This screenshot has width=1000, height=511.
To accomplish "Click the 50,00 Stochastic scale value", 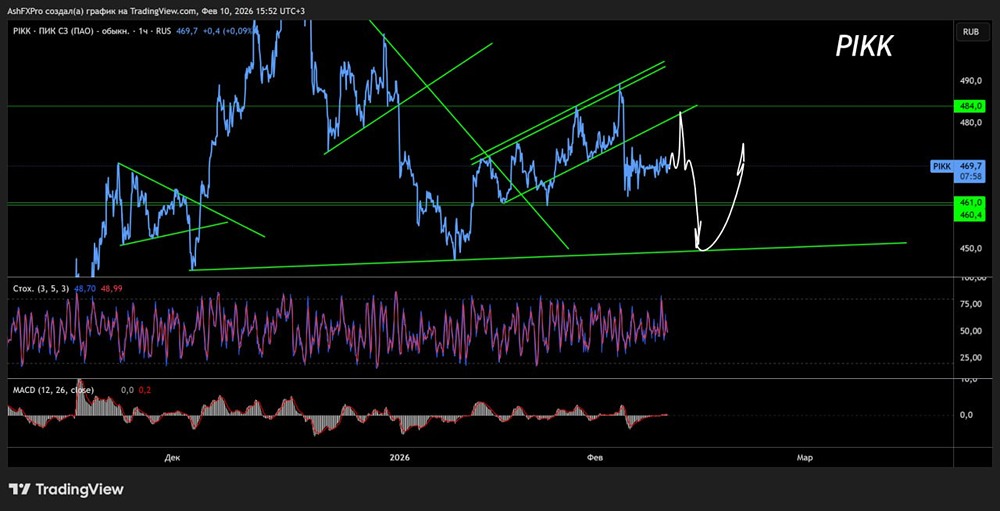I will [971, 331].
